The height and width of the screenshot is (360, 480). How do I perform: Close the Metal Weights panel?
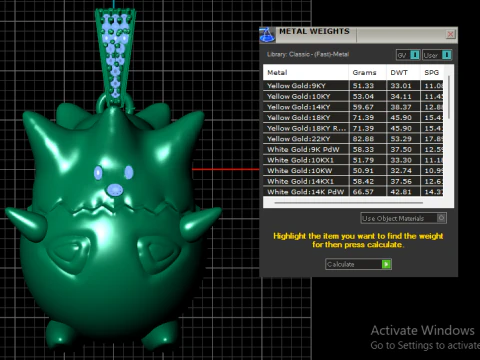450,34
